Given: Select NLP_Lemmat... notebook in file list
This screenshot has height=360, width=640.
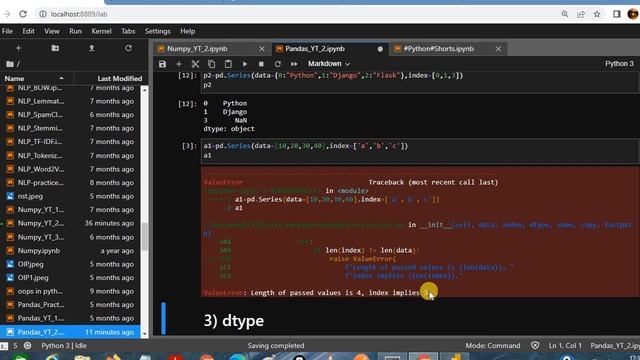Looking at the screenshot, I should point(70,101).
